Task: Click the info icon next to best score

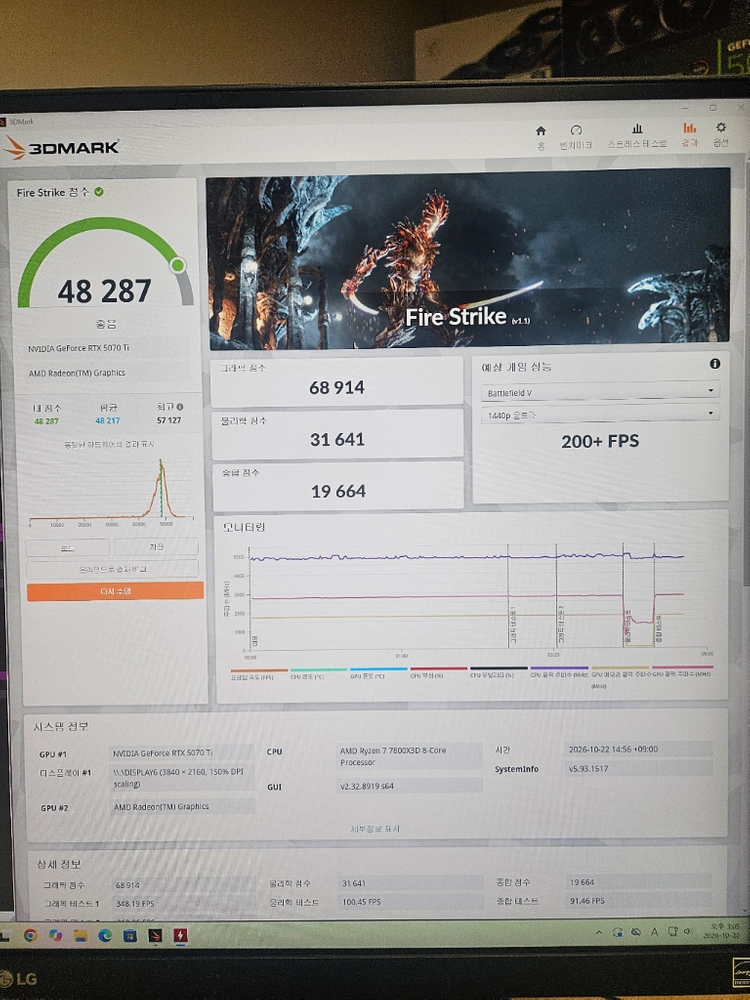Action: pos(180,407)
